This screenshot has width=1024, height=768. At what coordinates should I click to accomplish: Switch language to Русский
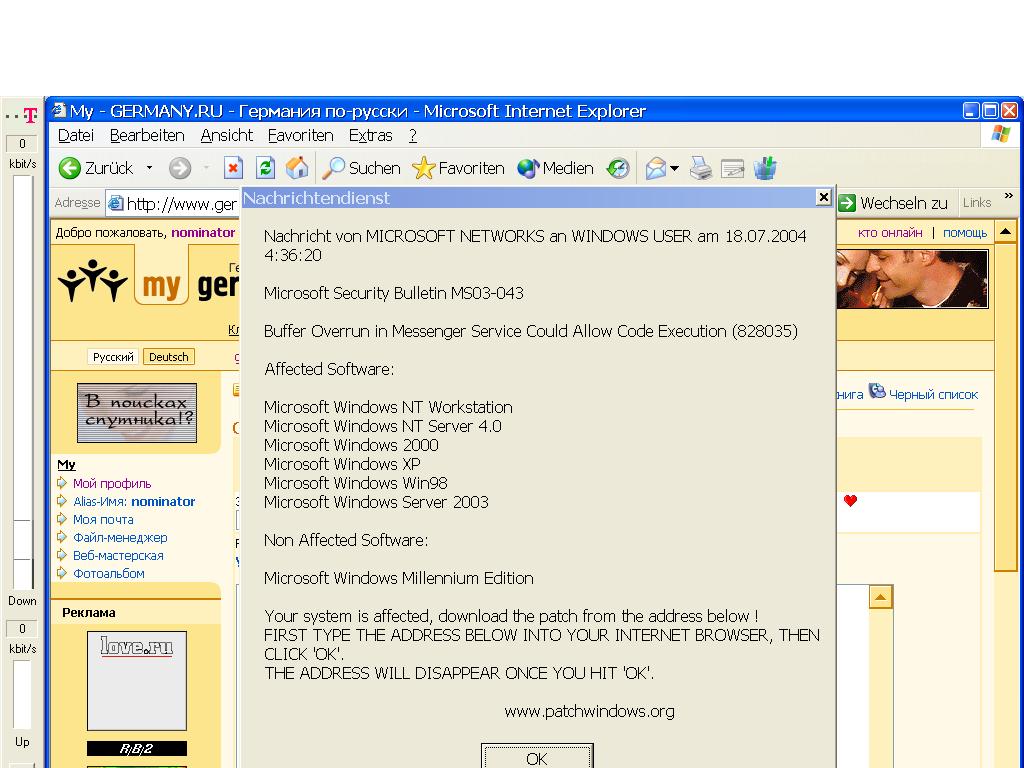(113, 357)
